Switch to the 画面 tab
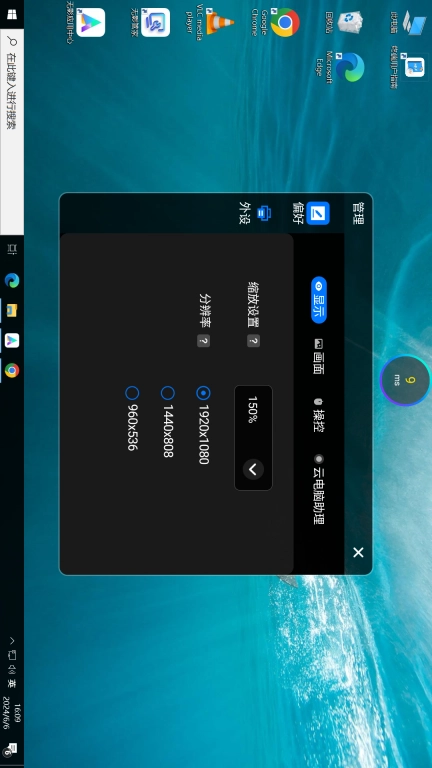This screenshot has height=768, width=432. coord(318,356)
